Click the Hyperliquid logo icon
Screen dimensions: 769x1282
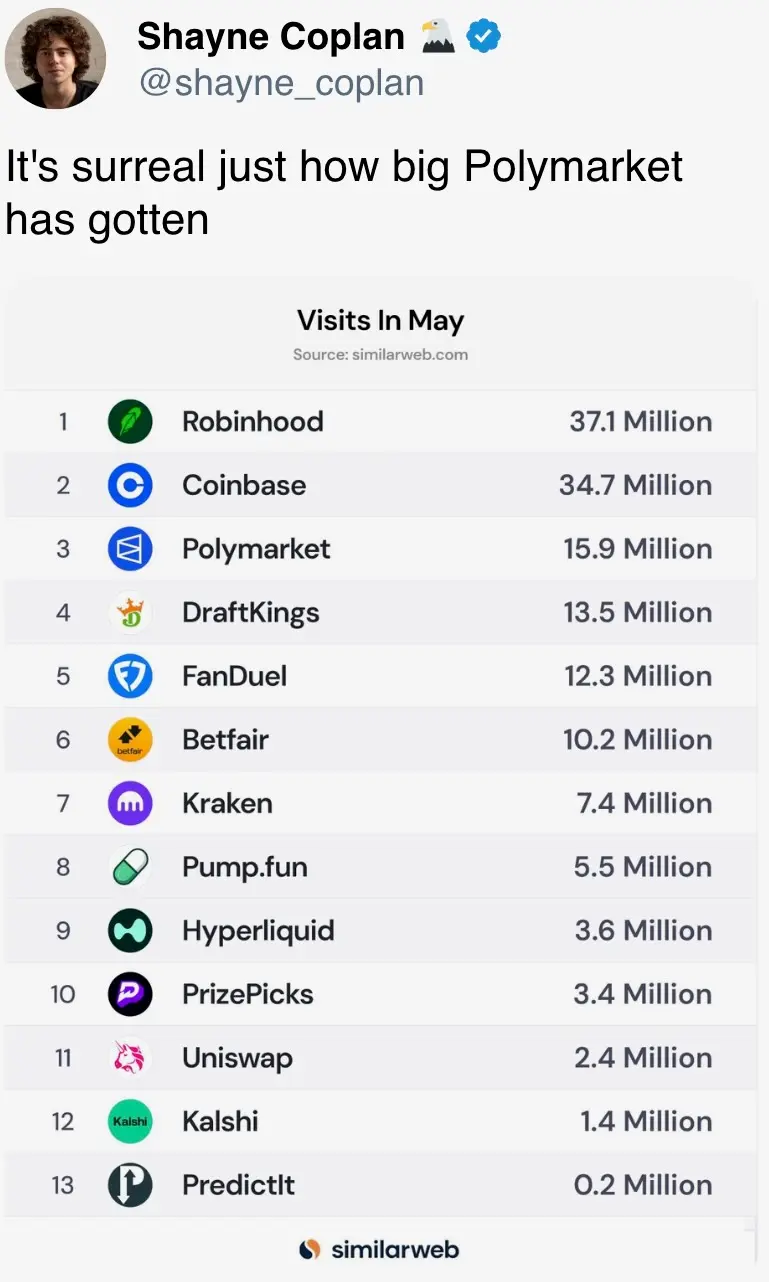pyautogui.click(x=130, y=931)
